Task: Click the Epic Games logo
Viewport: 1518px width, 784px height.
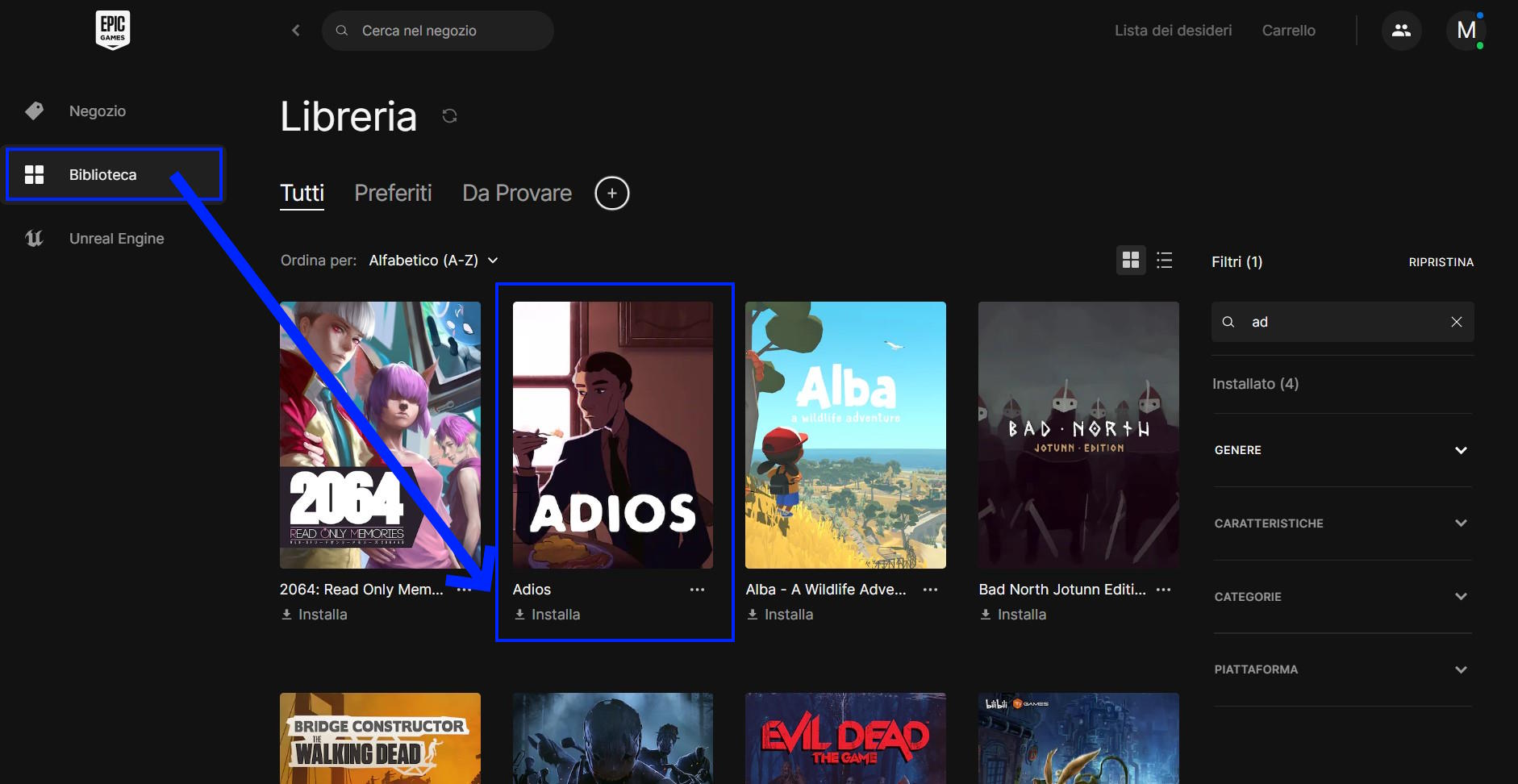Action: 112,30
